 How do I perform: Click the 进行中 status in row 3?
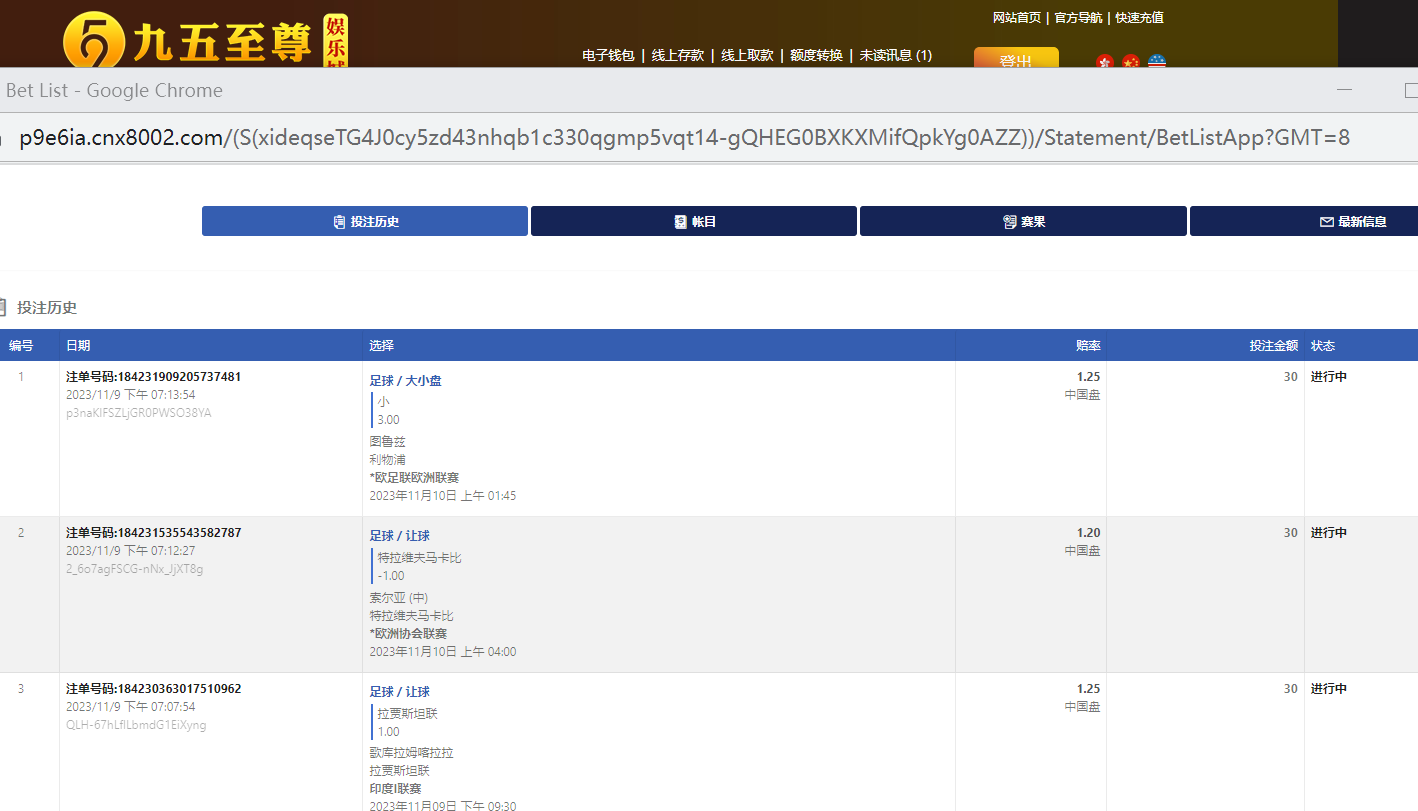tap(1329, 689)
